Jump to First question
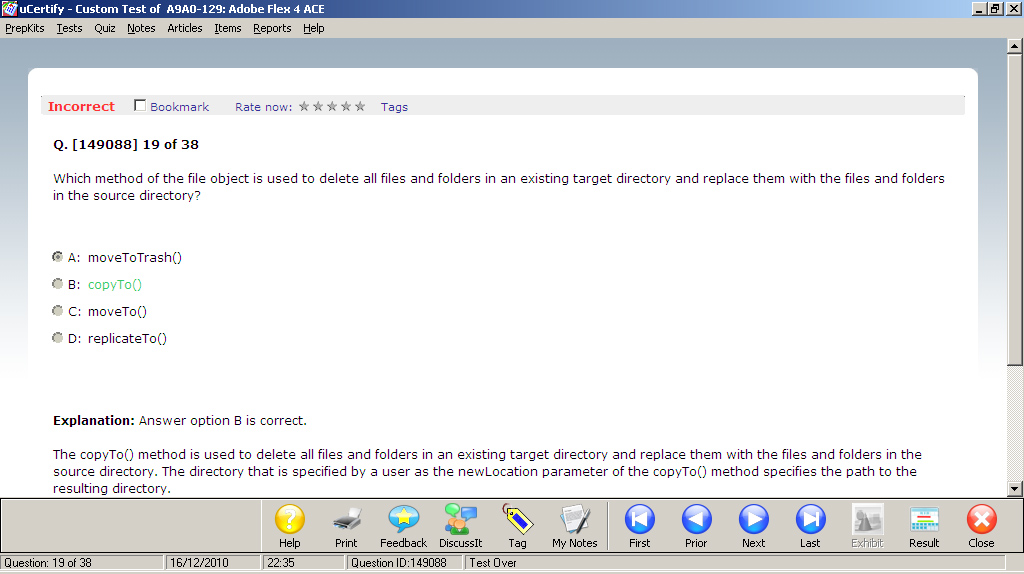The image size is (1024, 574). 639,520
